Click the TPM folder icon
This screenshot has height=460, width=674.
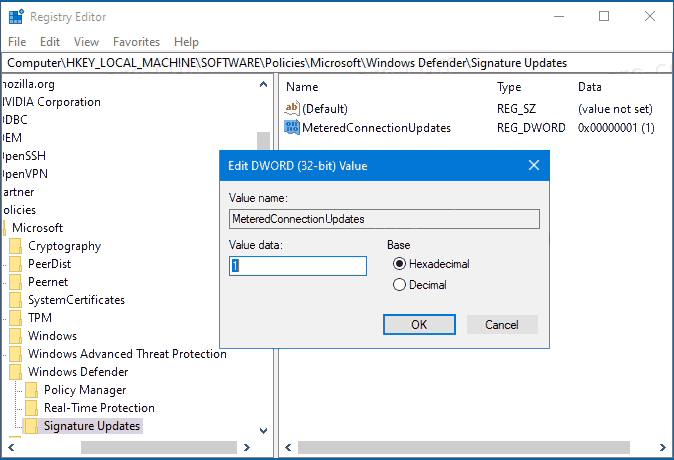(x=15, y=318)
